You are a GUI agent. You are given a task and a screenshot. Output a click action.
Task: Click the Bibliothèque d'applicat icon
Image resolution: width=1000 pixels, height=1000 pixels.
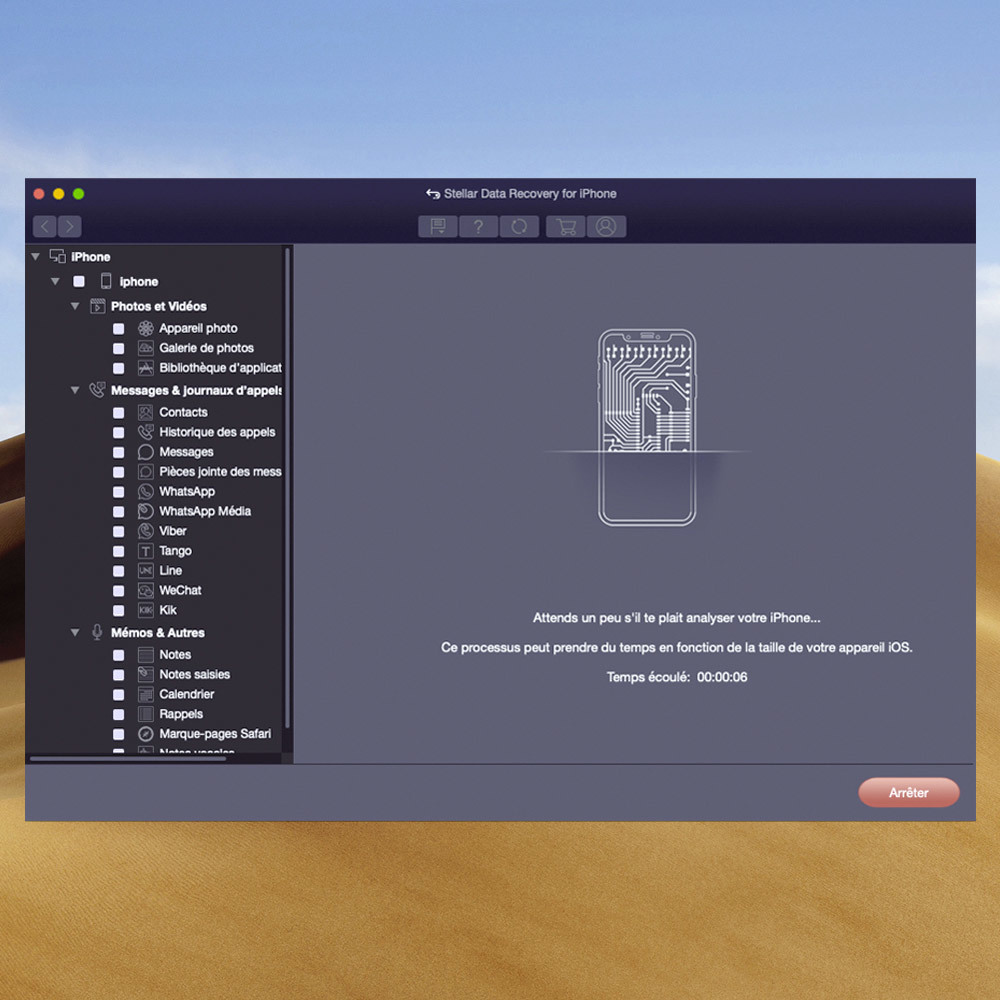(x=146, y=368)
